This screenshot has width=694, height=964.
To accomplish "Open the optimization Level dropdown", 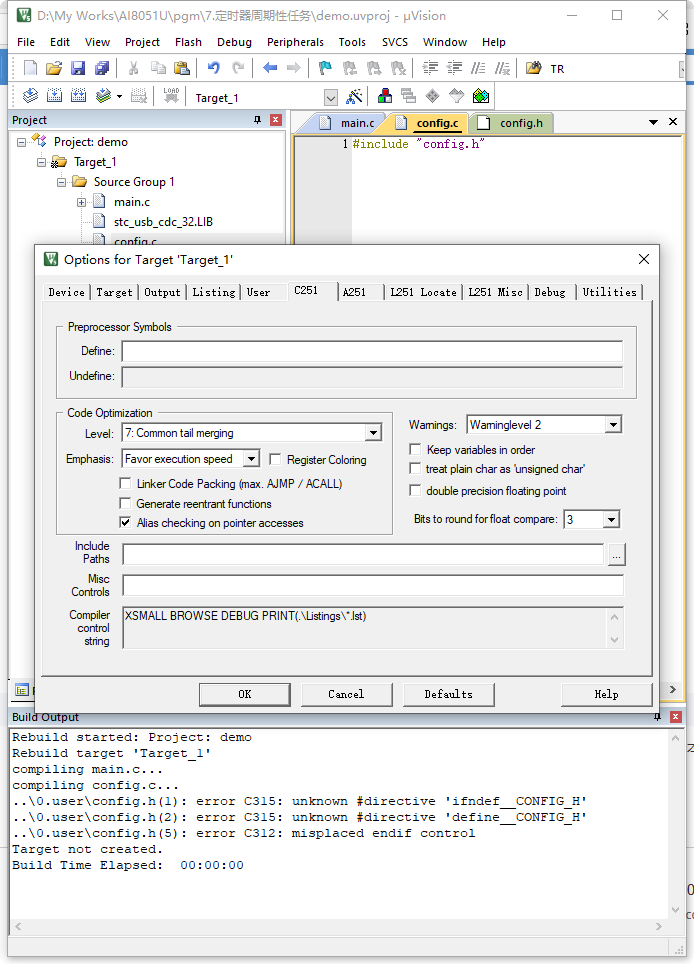I will tap(373, 433).
